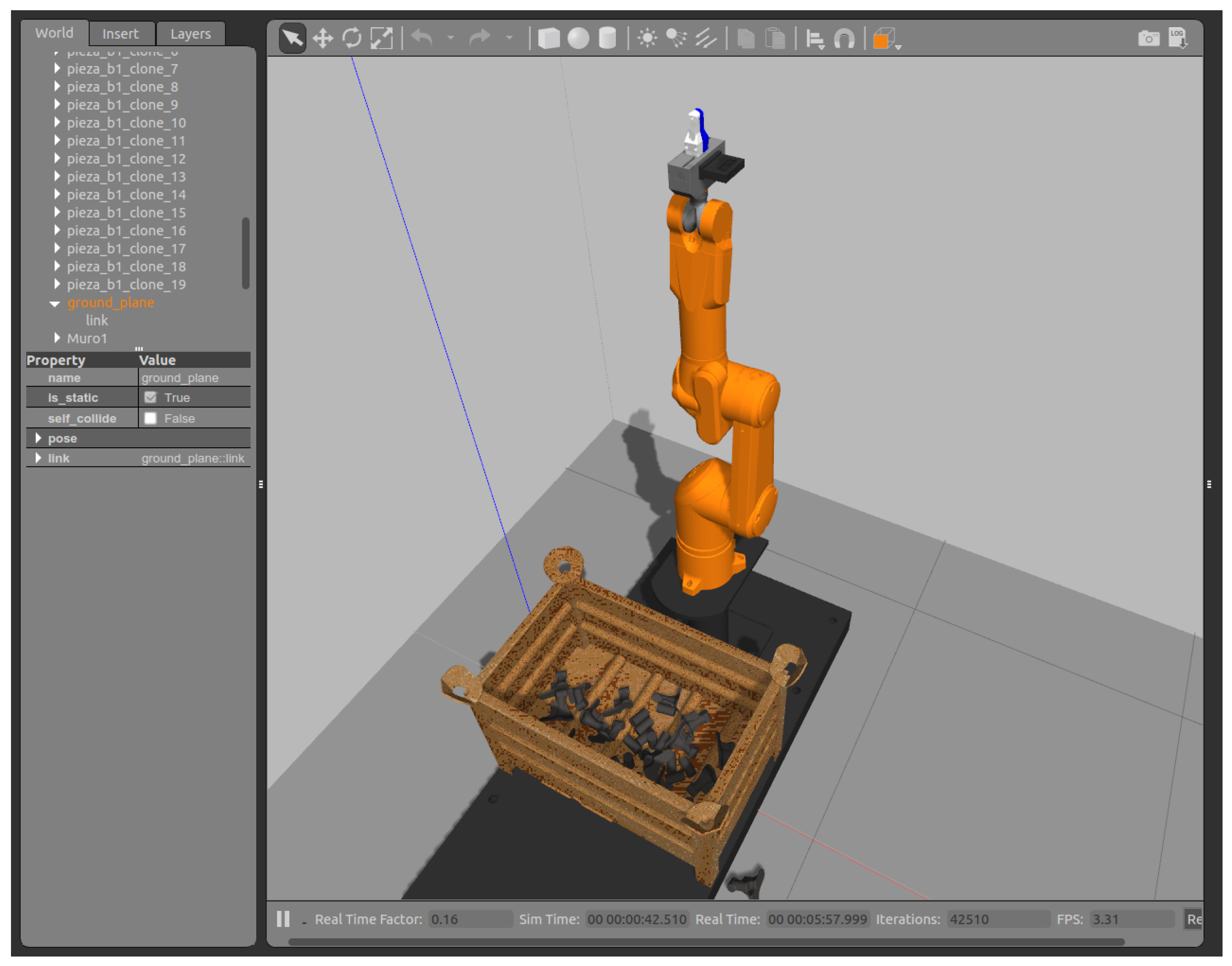This screenshot has height=966, width=1232.
Task: Select pieza_b1_clone_12 in the tree
Action: point(126,159)
